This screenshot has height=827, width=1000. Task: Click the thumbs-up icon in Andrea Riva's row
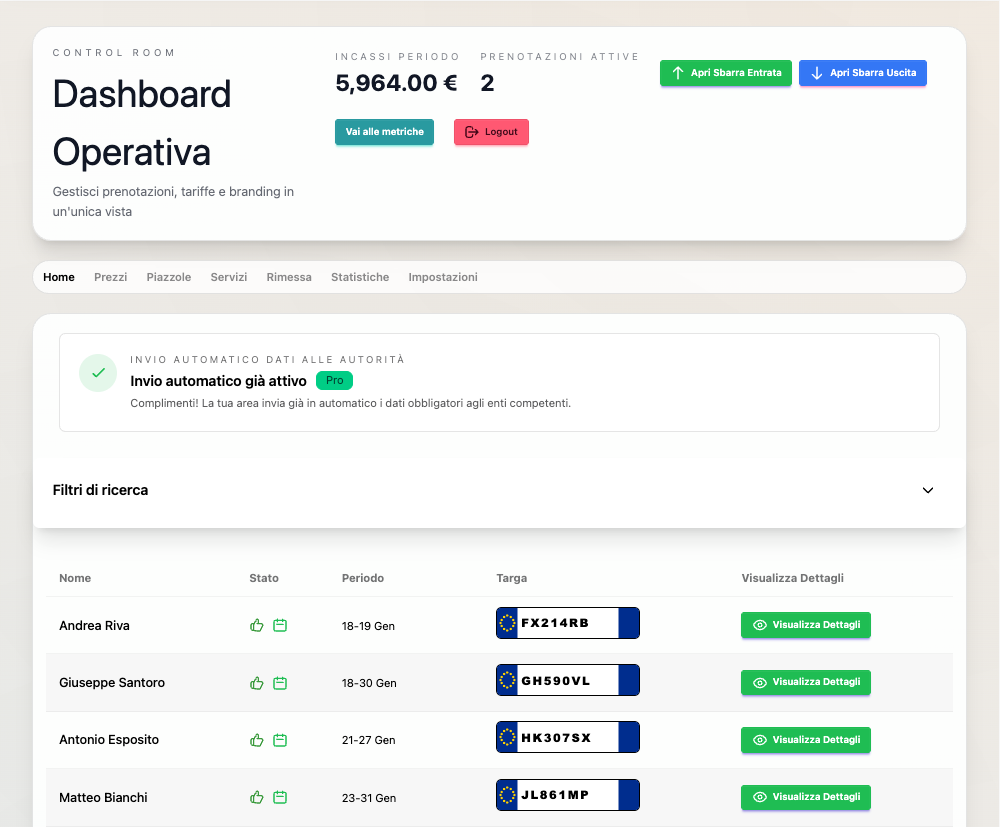pyautogui.click(x=257, y=625)
